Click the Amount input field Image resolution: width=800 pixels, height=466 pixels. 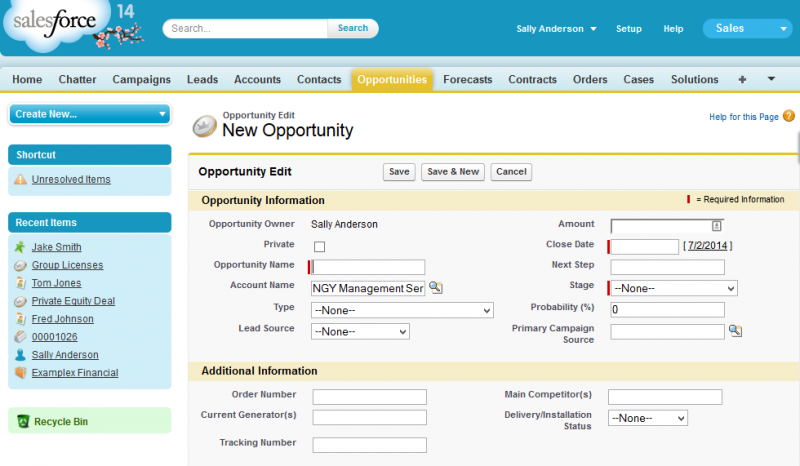tap(667, 226)
